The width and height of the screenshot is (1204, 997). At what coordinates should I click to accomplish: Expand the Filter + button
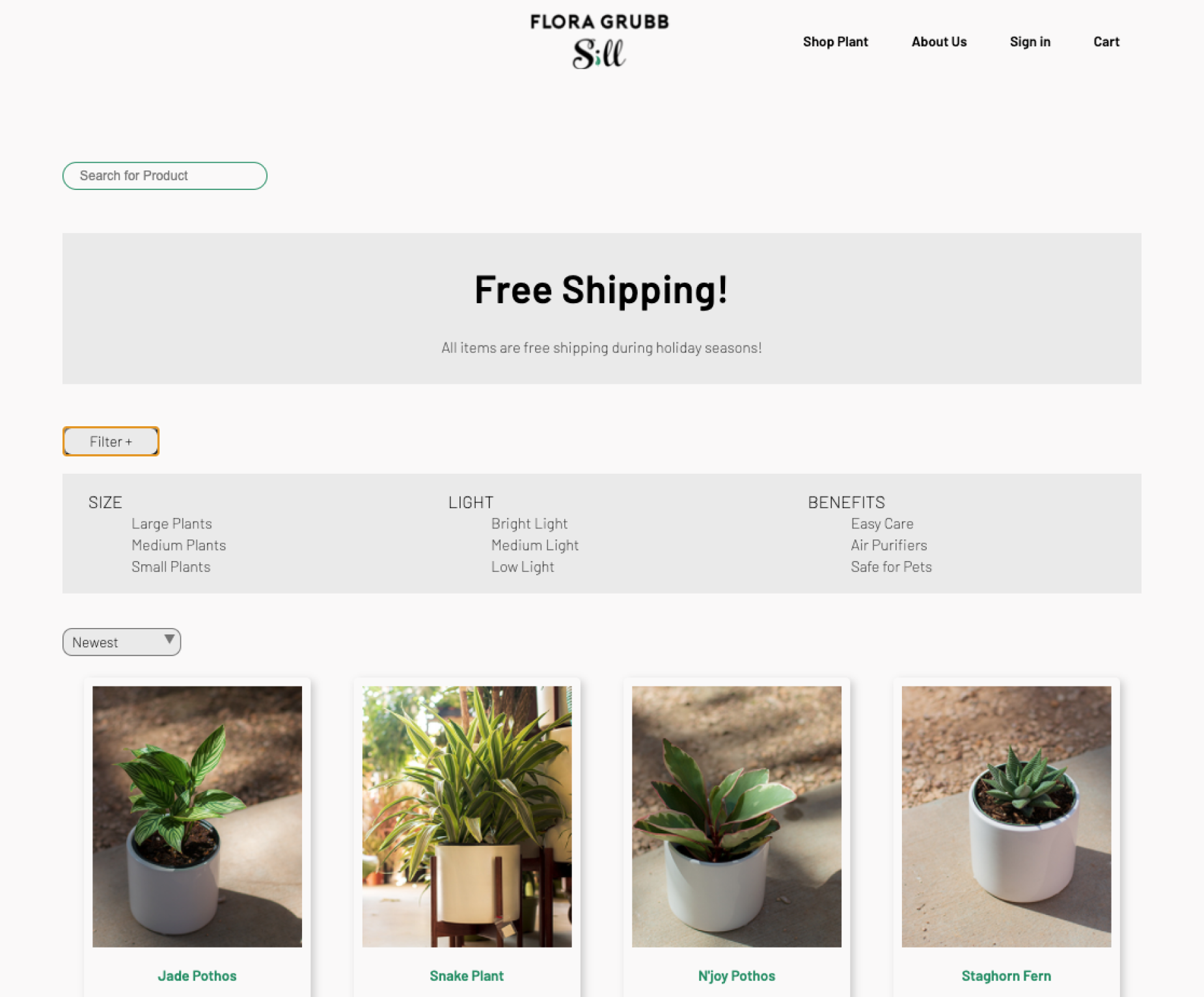[x=111, y=441]
